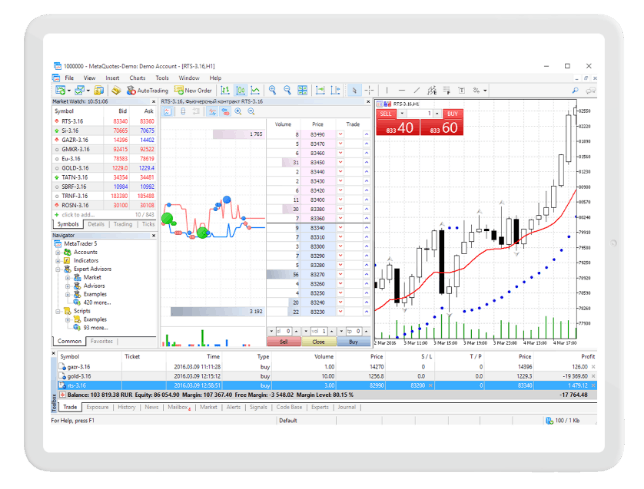
Task: Open the File menu
Action: click(x=69, y=78)
